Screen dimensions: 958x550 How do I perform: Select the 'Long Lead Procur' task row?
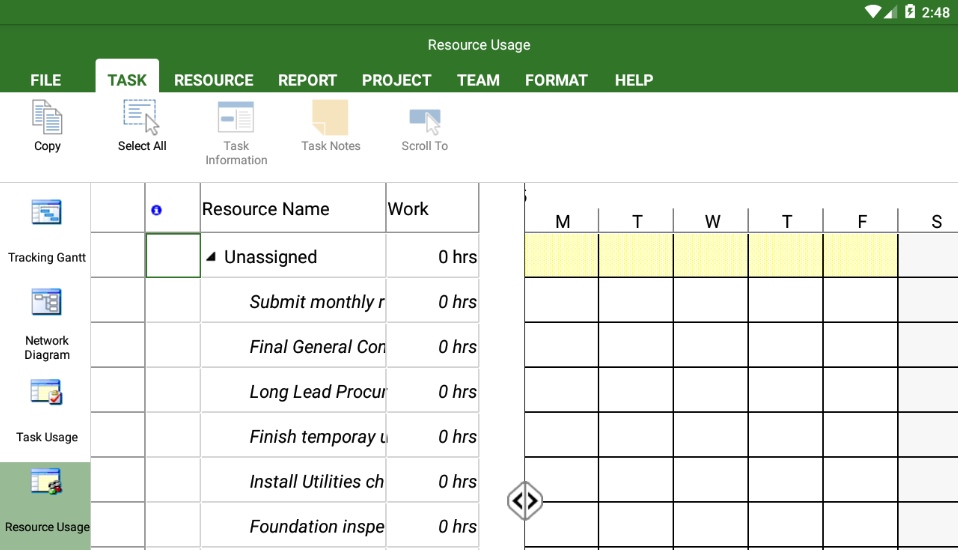(x=293, y=391)
